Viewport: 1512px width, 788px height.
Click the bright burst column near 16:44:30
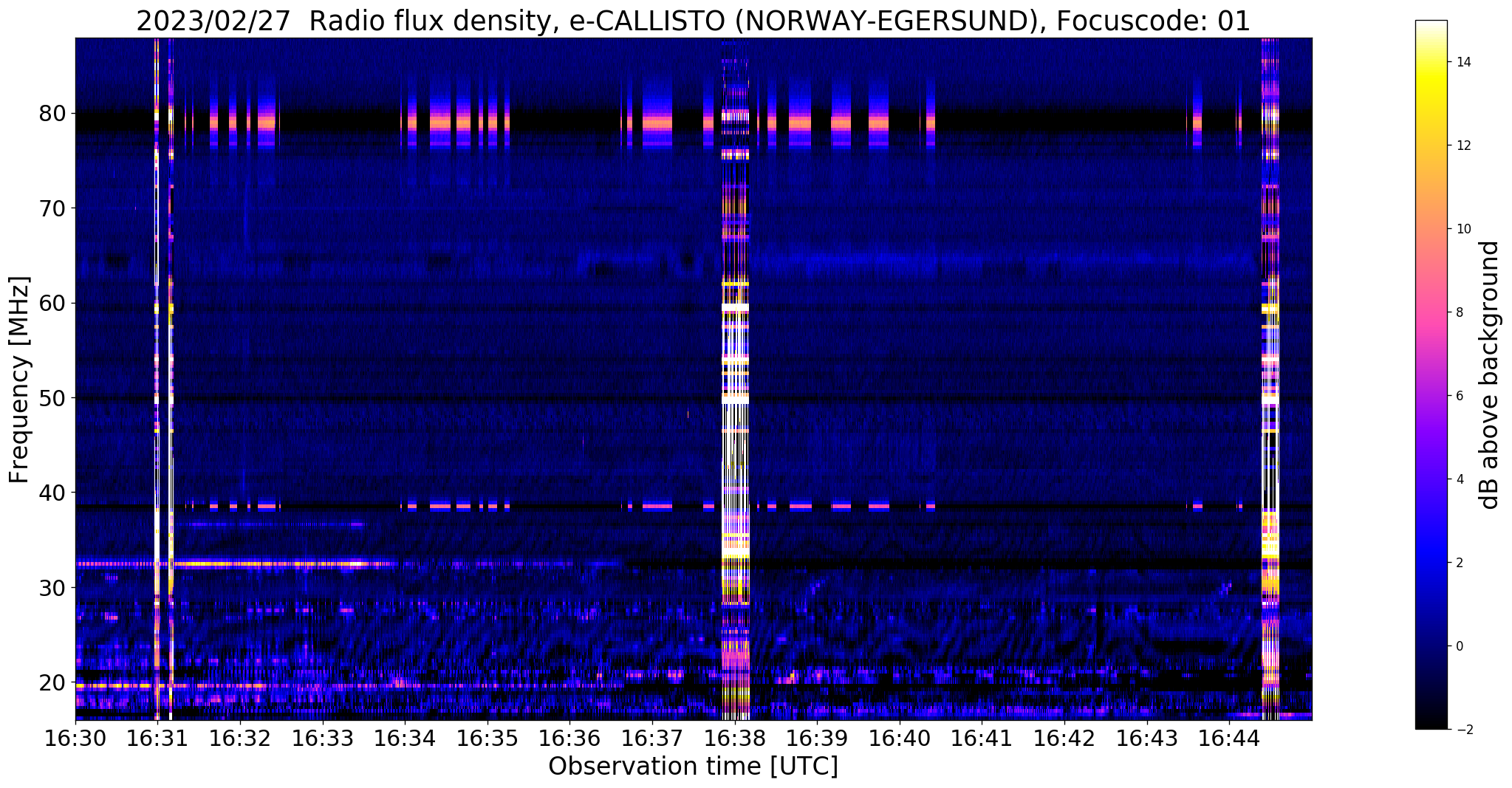click(x=1270, y=379)
